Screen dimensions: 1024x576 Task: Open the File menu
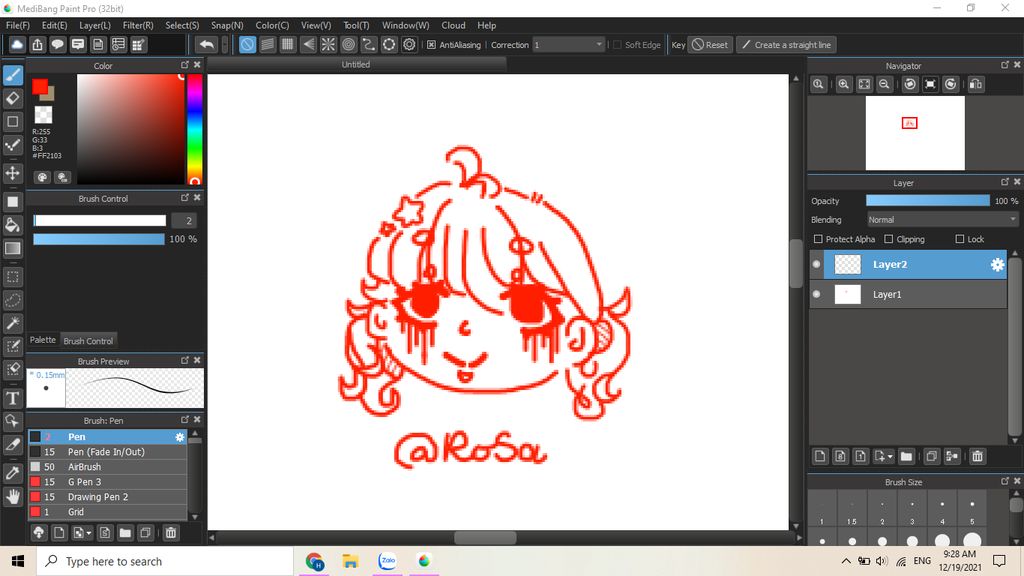tap(18, 25)
